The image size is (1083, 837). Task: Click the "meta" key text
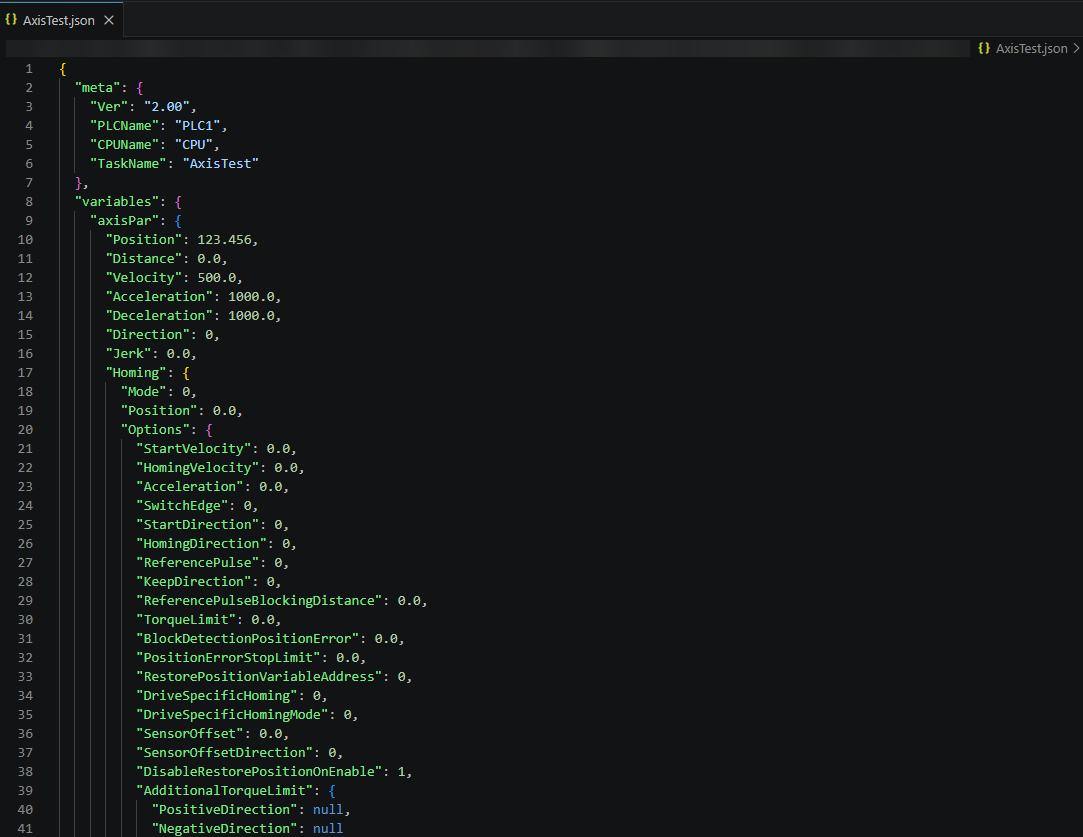[x=97, y=88]
